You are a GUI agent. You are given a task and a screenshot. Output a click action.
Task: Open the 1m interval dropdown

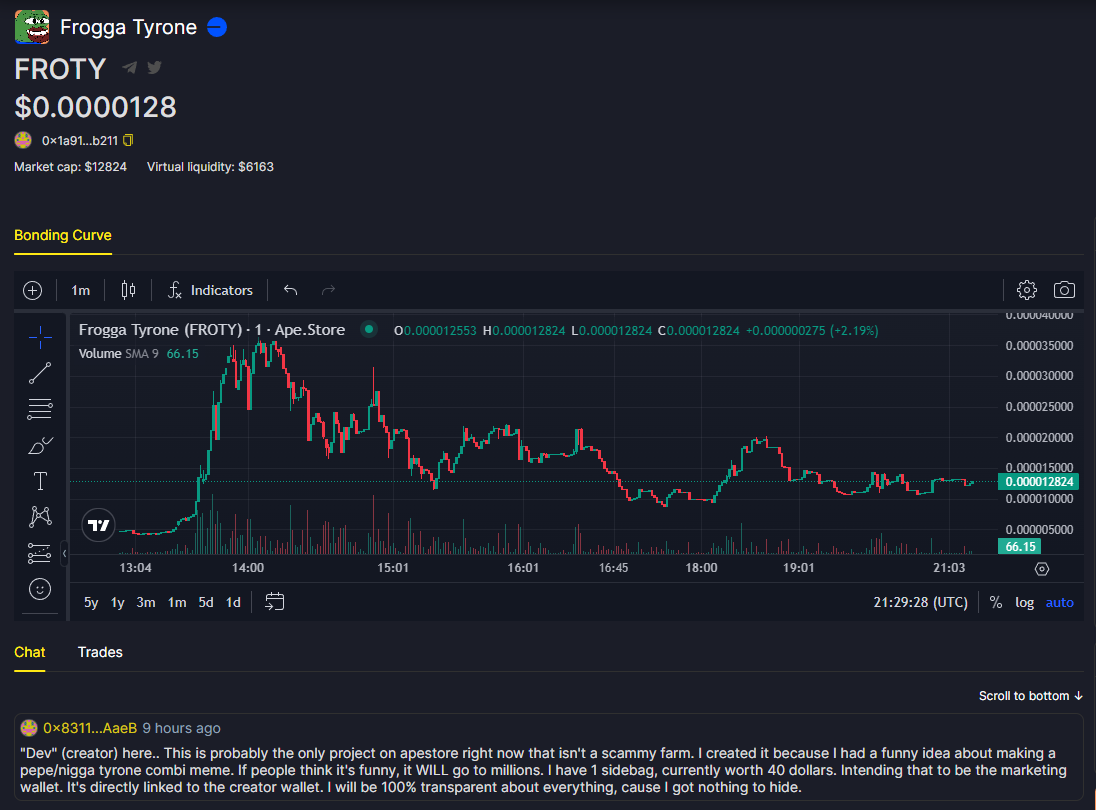80,290
